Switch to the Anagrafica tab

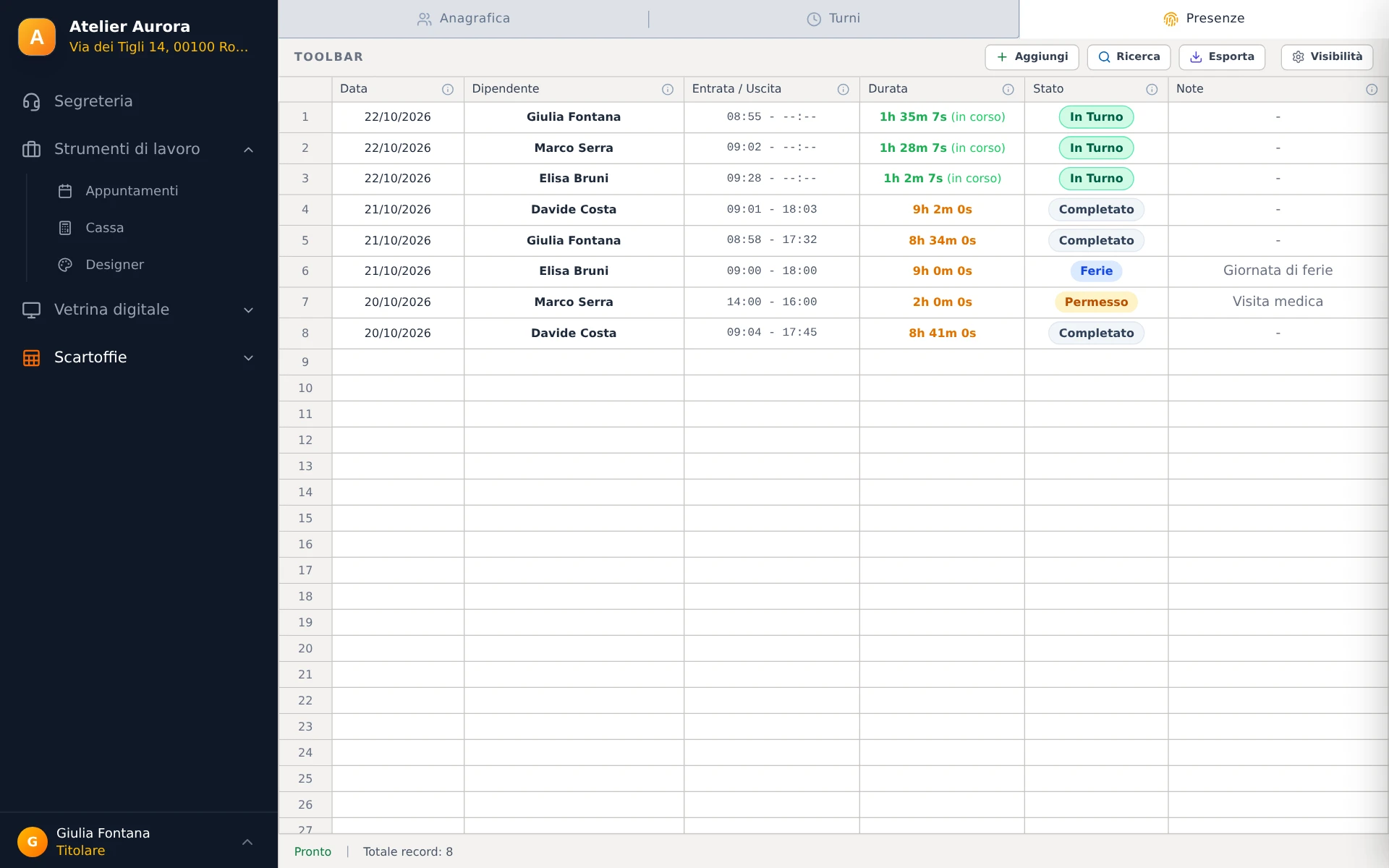tap(464, 19)
